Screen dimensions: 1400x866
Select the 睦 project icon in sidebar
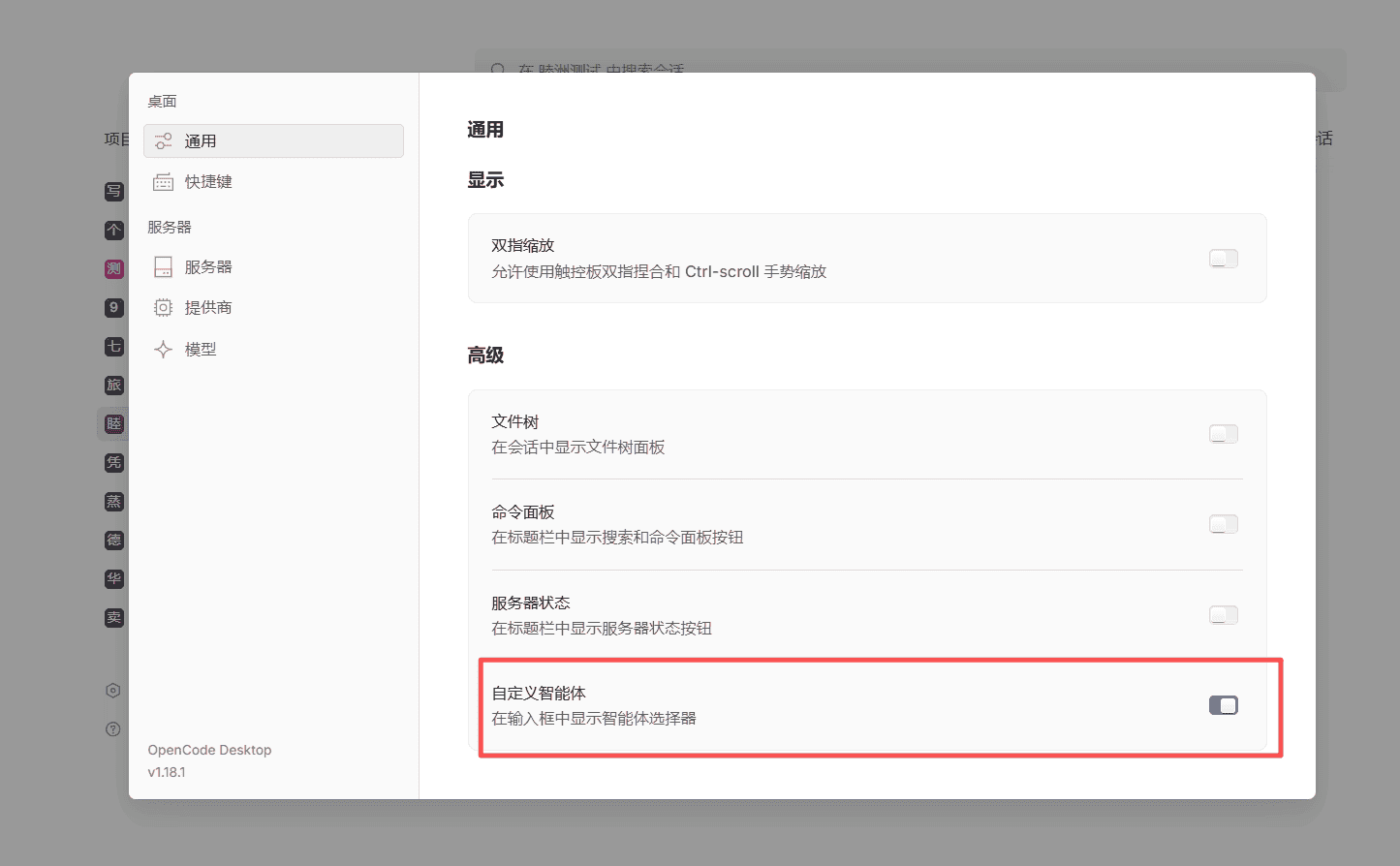point(114,423)
